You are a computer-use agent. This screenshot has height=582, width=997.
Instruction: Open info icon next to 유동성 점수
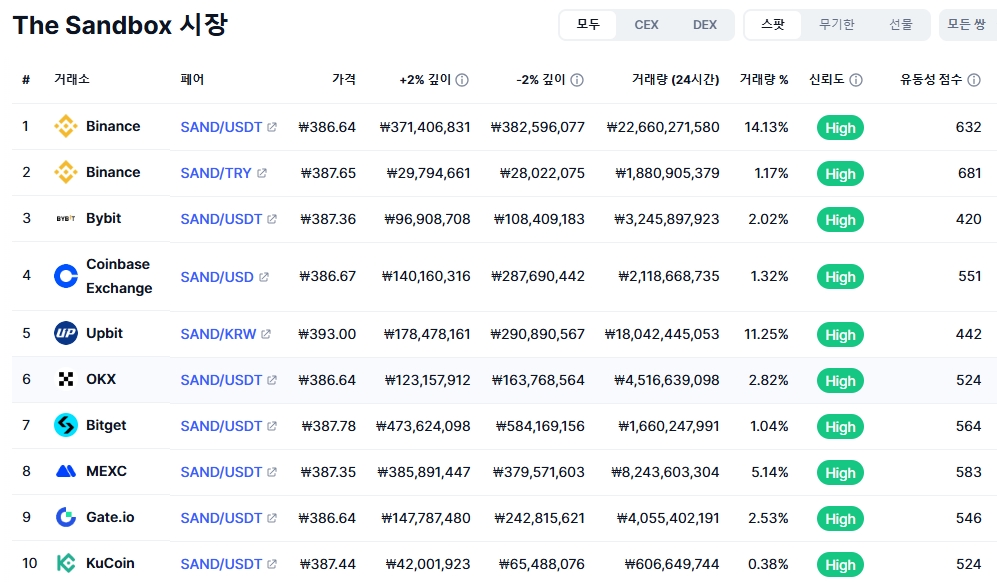(973, 80)
